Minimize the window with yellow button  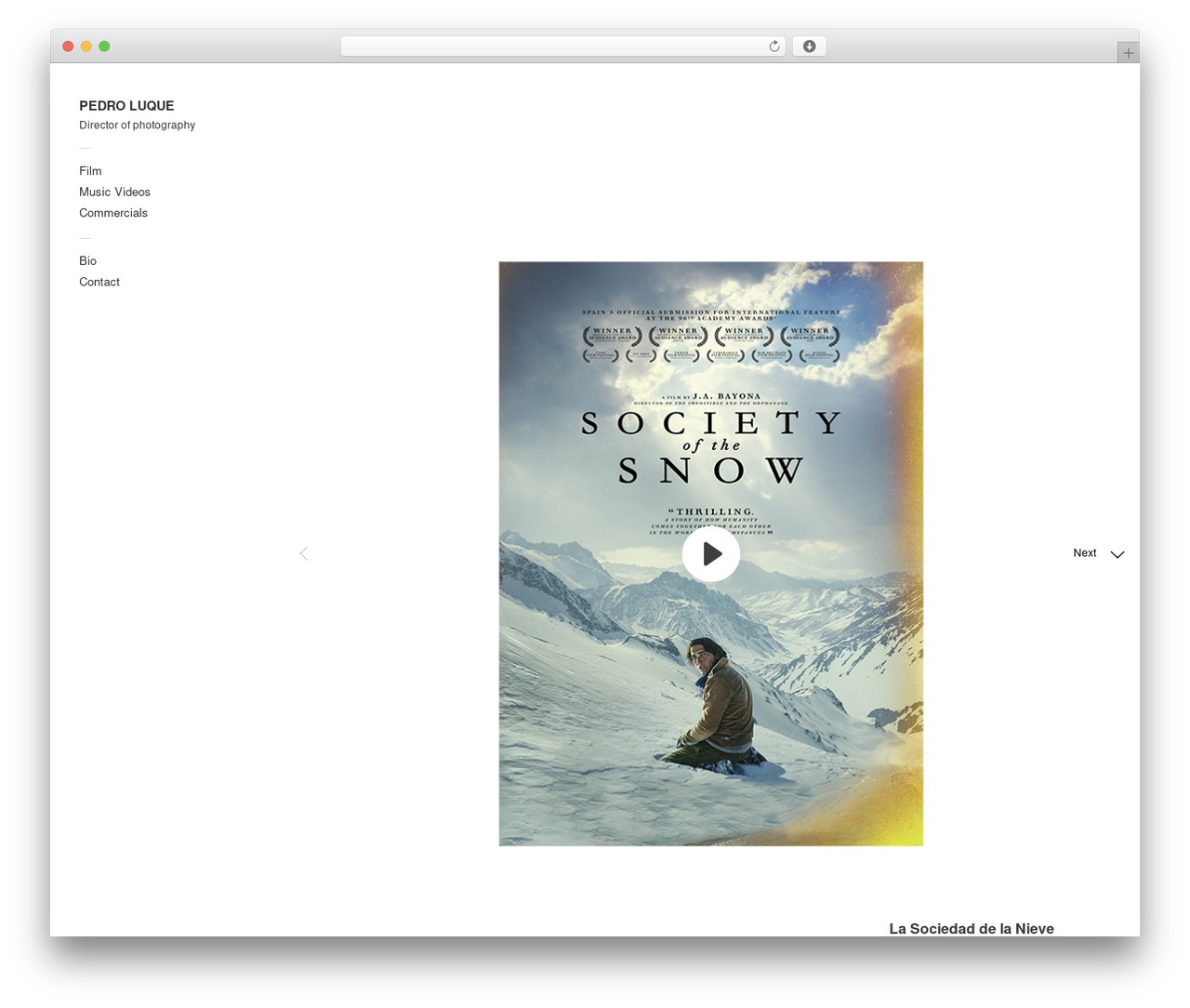pyautogui.click(x=86, y=46)
